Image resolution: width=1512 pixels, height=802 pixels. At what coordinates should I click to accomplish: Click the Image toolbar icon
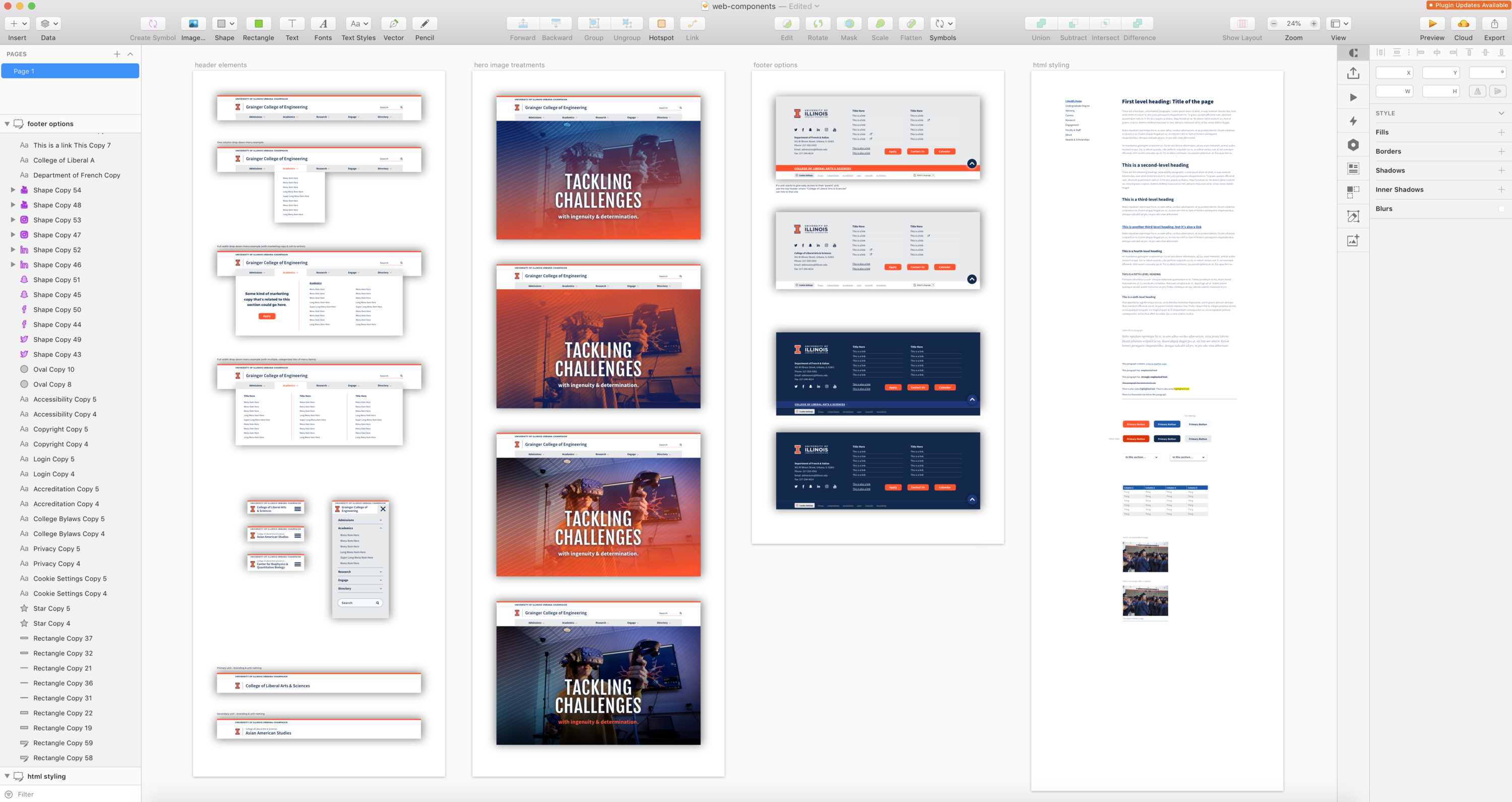pos(193,24)
